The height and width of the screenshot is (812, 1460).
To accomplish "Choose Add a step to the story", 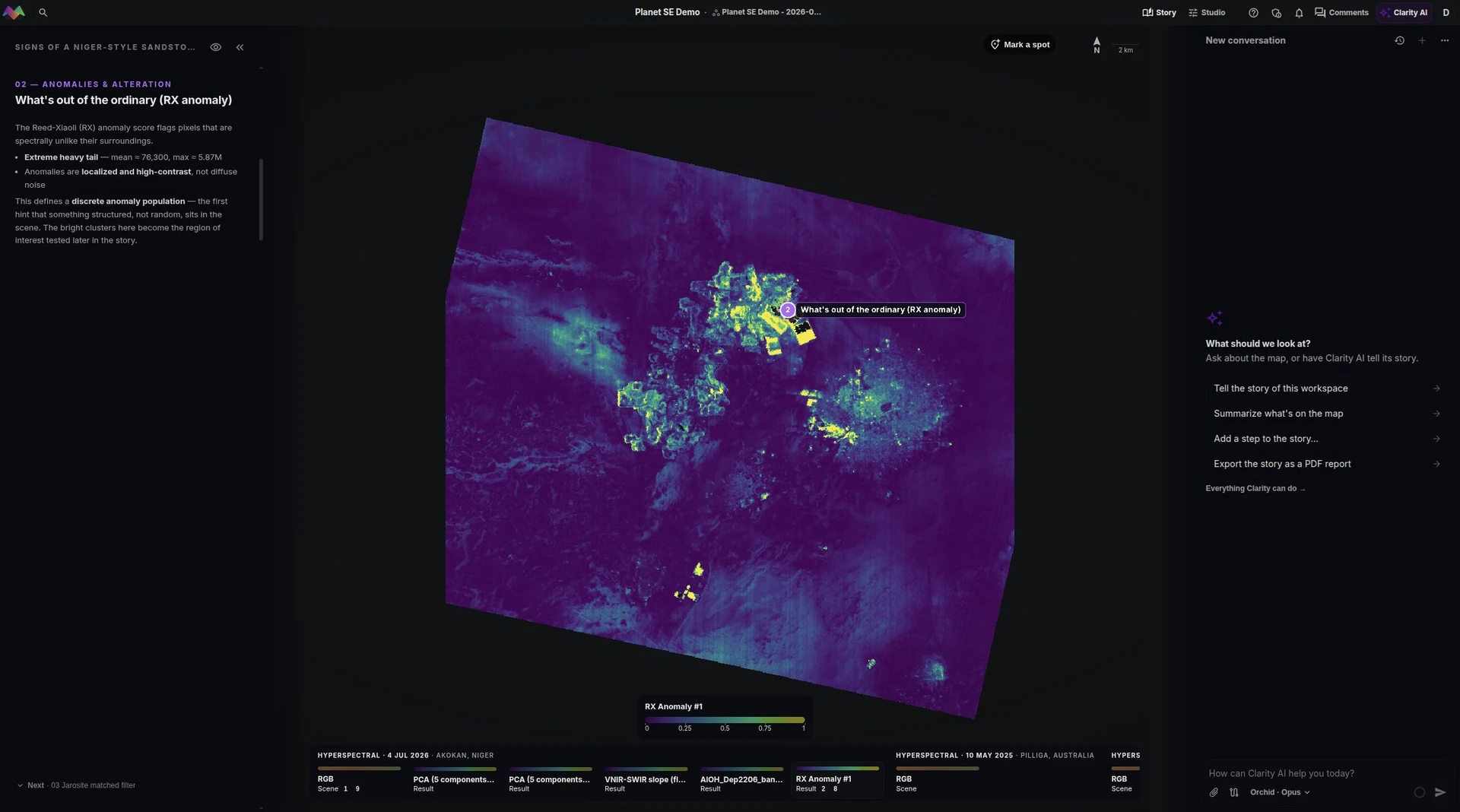I will [1326, 439].
